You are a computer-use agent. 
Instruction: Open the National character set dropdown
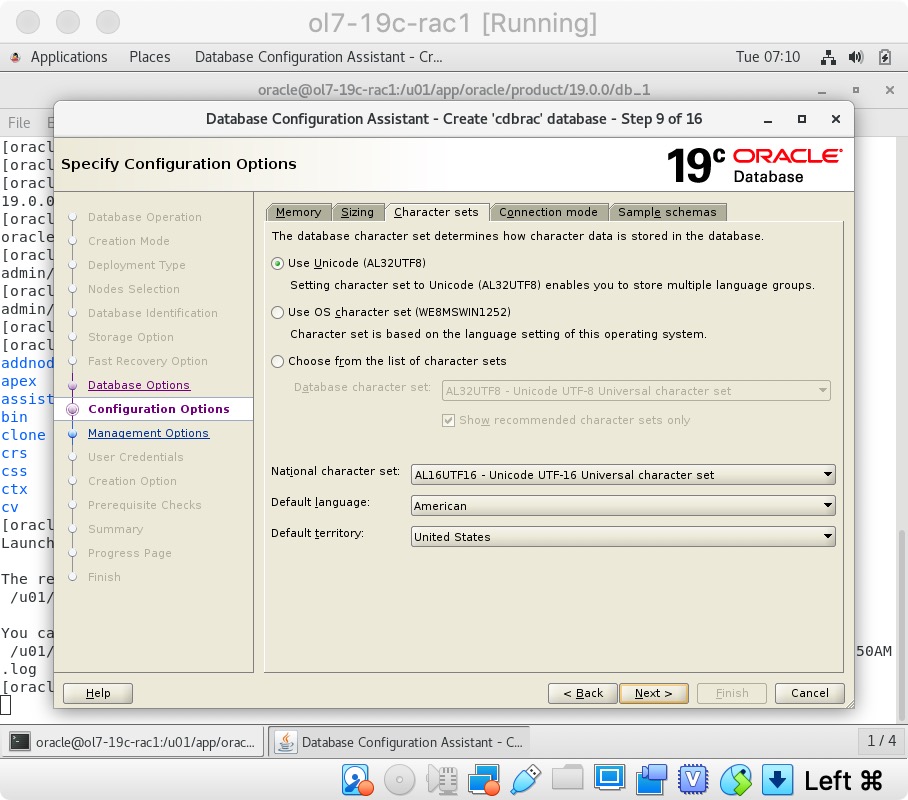point(623,475)
